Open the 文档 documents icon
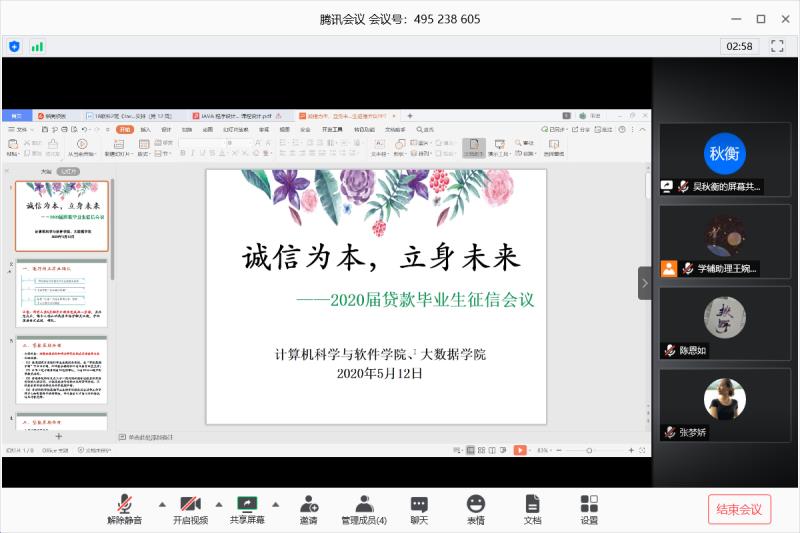This screenshot has width=800, height=533. (x=532, y=508)
